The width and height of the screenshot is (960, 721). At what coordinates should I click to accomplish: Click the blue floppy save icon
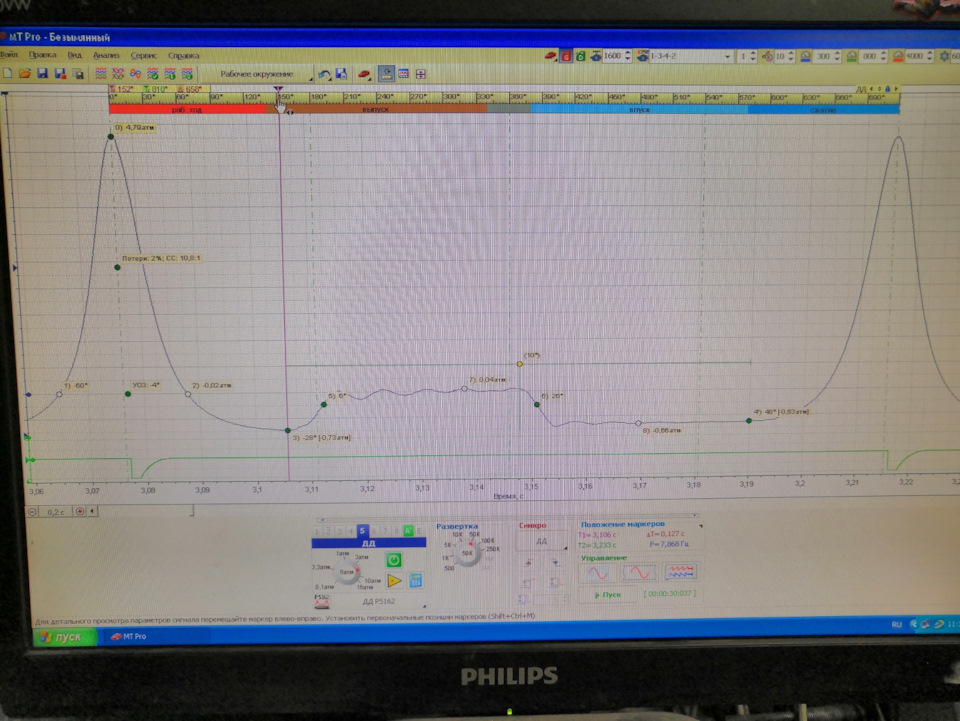point(42,73)
